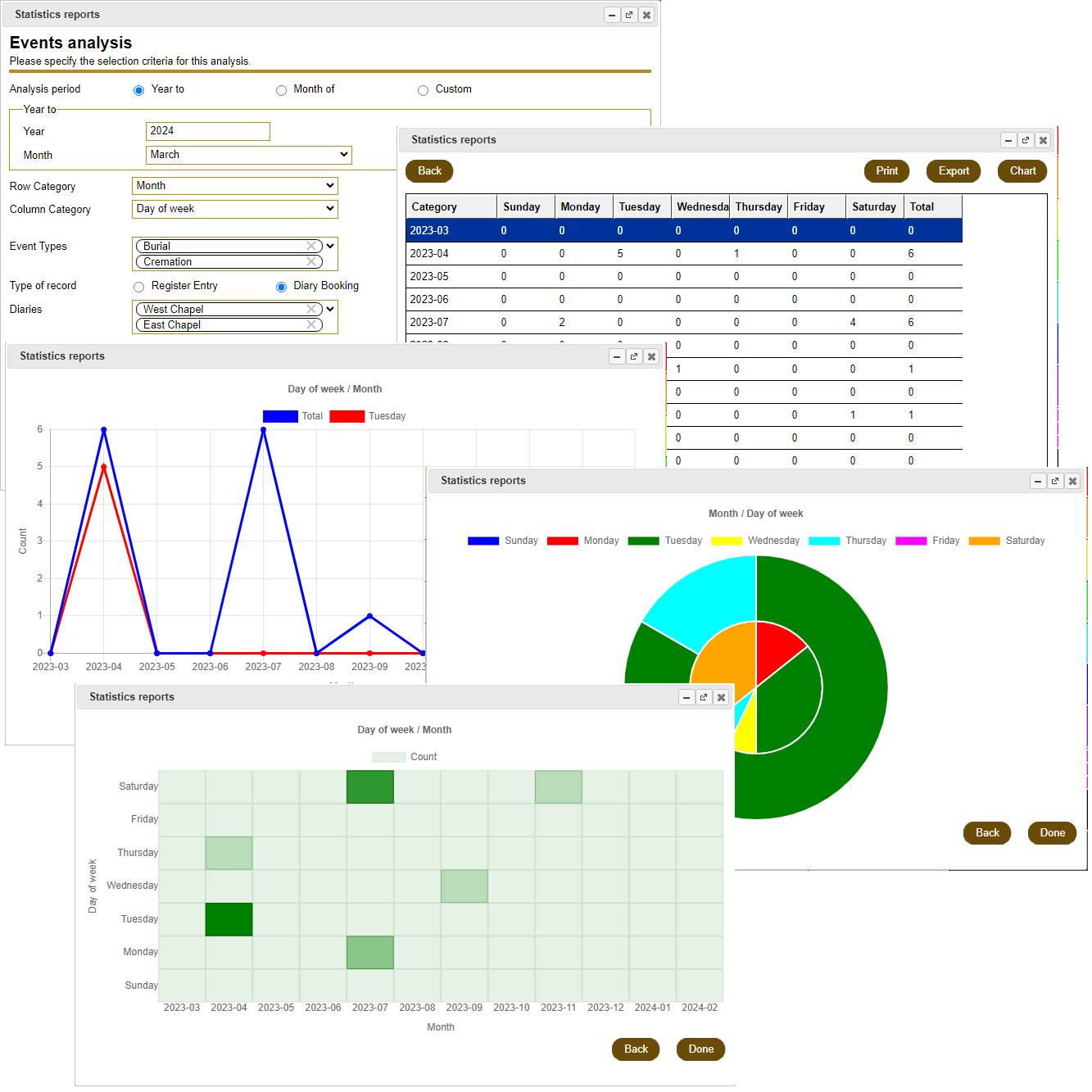The height and width of the screenshot is (1092, 1092).
Task: Remove the East Chapel diary tag
Action: point(311,325)
